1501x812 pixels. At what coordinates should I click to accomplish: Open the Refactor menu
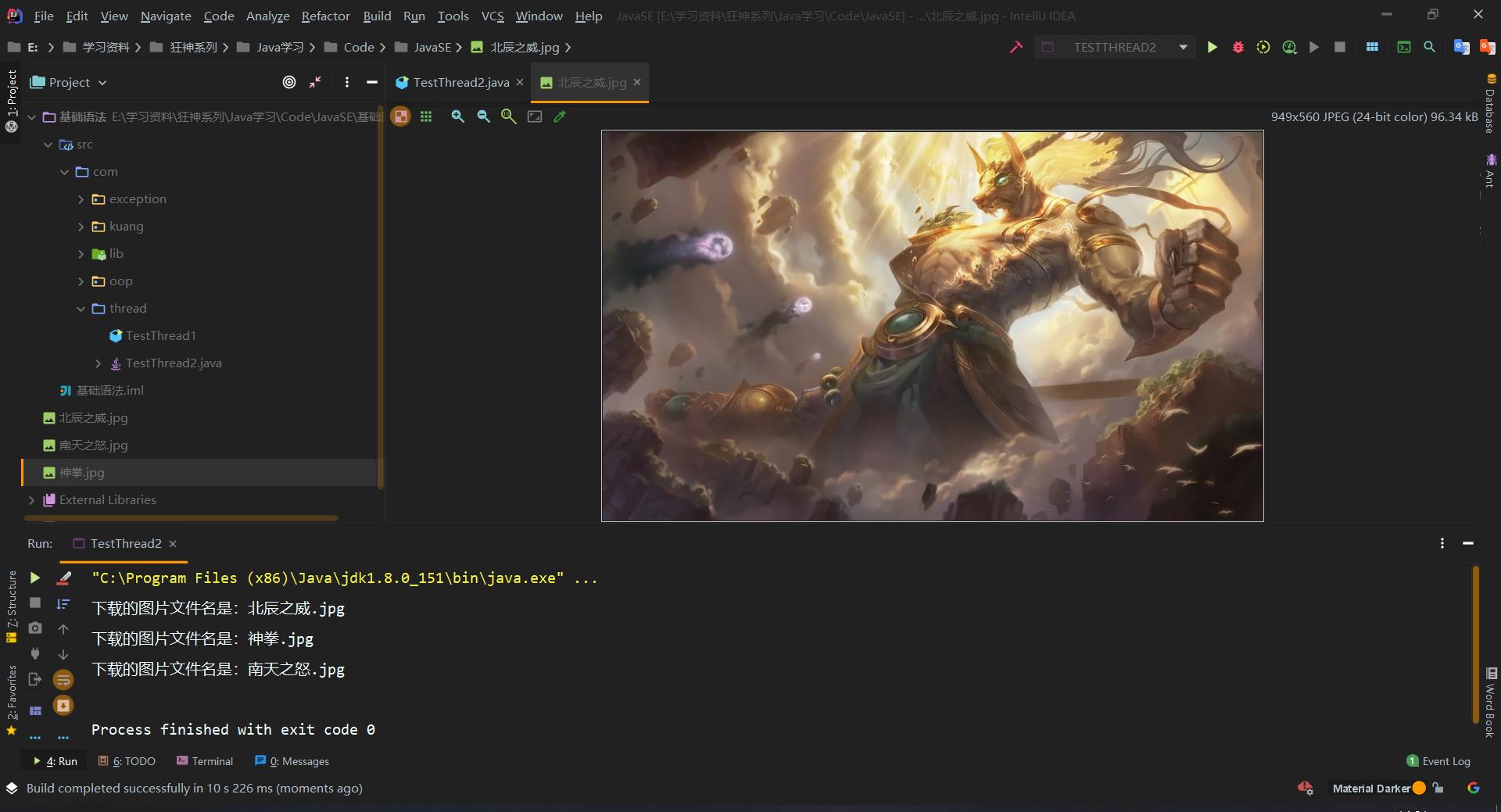coord(325,16)
